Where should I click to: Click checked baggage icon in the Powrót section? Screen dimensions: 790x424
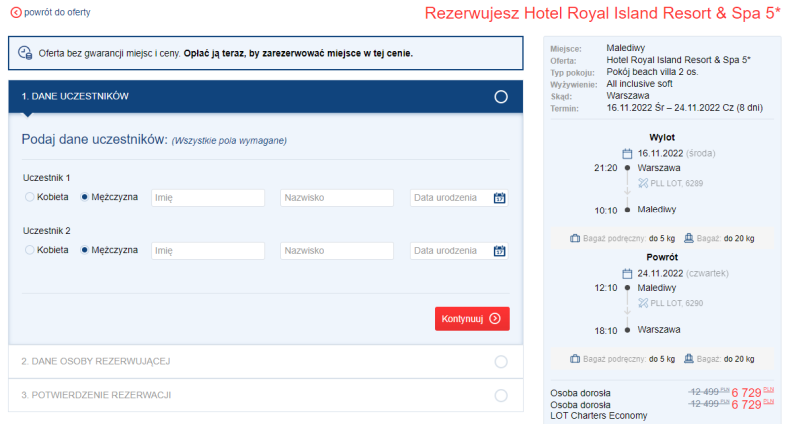pos(689,359)
